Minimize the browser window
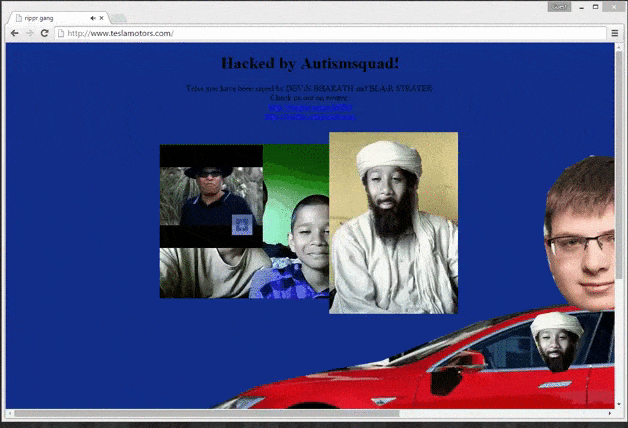This screenshot has height=428, width=628. coord(582,7)
